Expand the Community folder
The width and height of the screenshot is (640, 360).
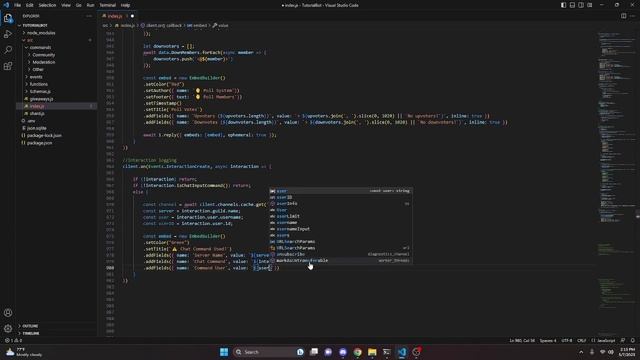point(43,55)
